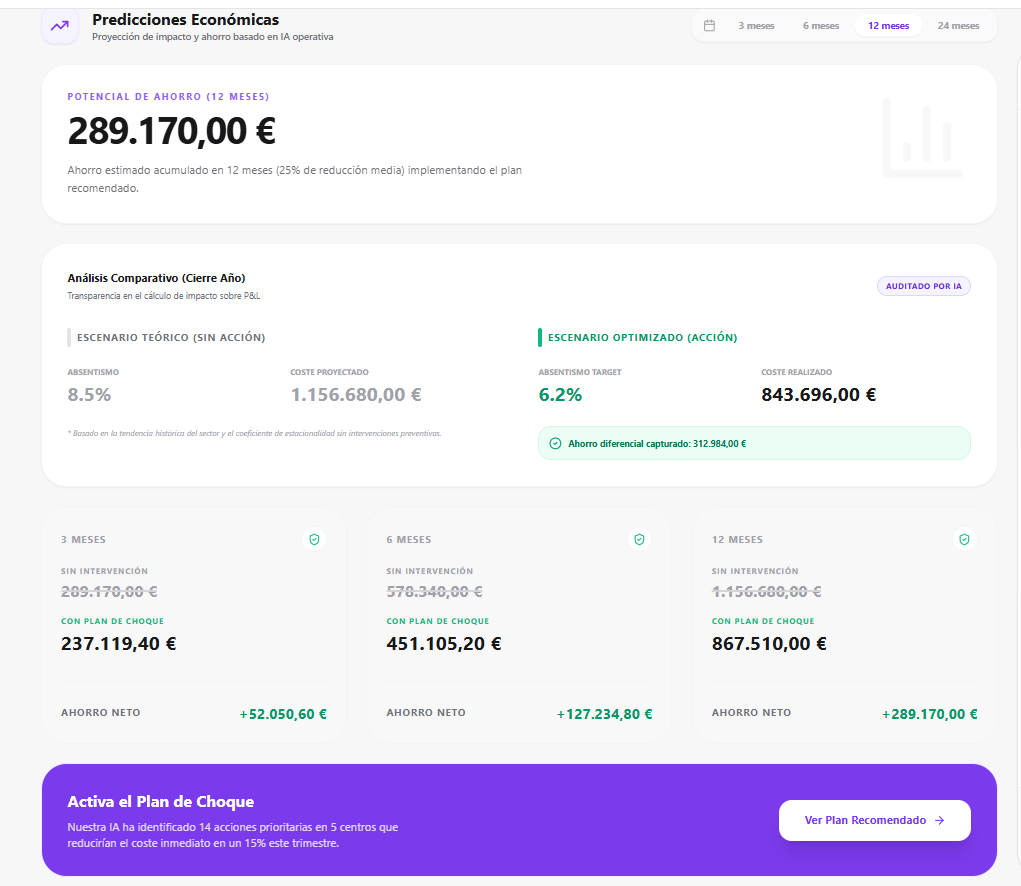Screen dimensions: 1021x886
Task: Click the 843.696,00 € coste realizado value
Action: point(818,395)
